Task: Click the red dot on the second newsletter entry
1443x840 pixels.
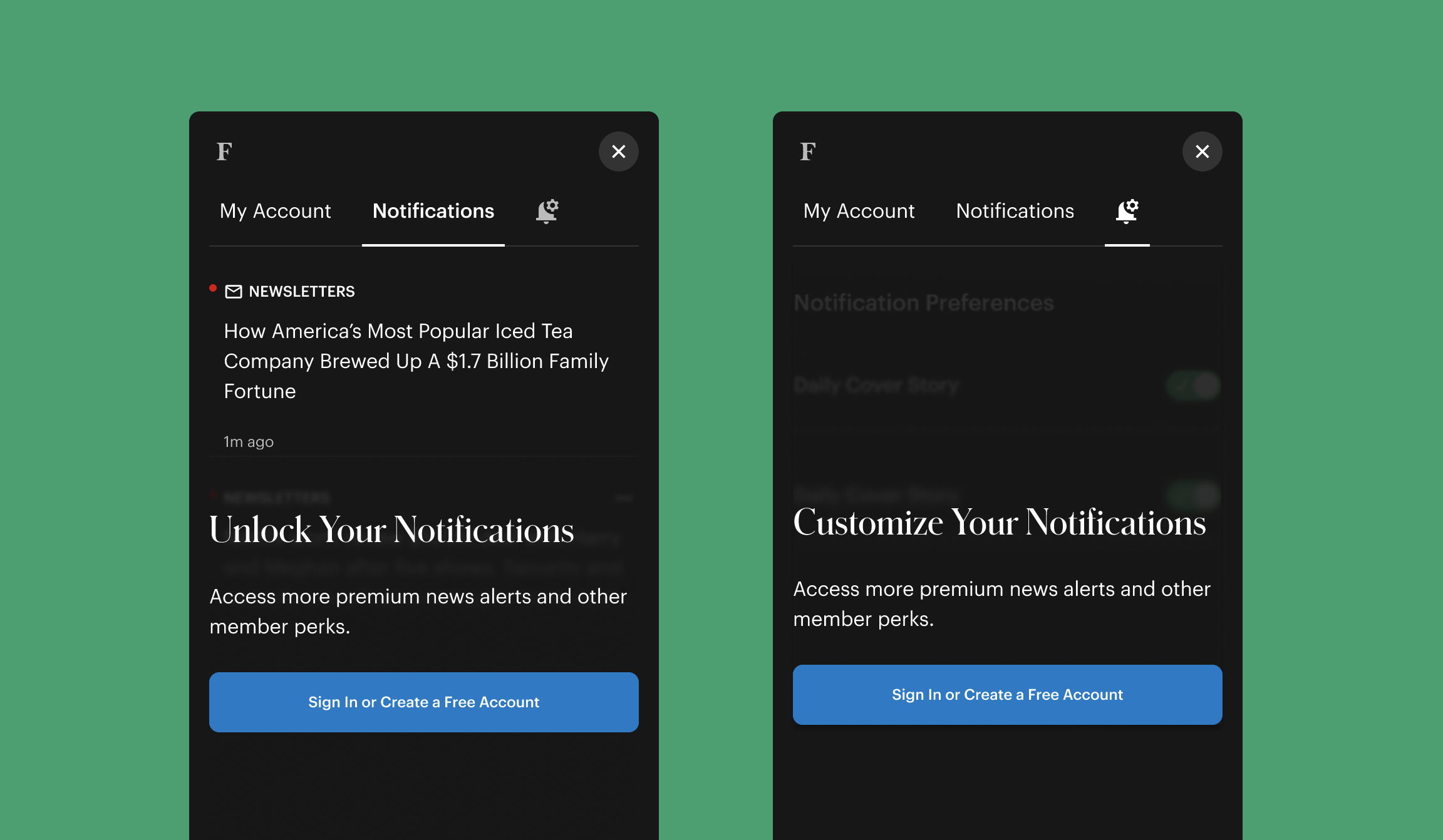Action: point(213,493)
